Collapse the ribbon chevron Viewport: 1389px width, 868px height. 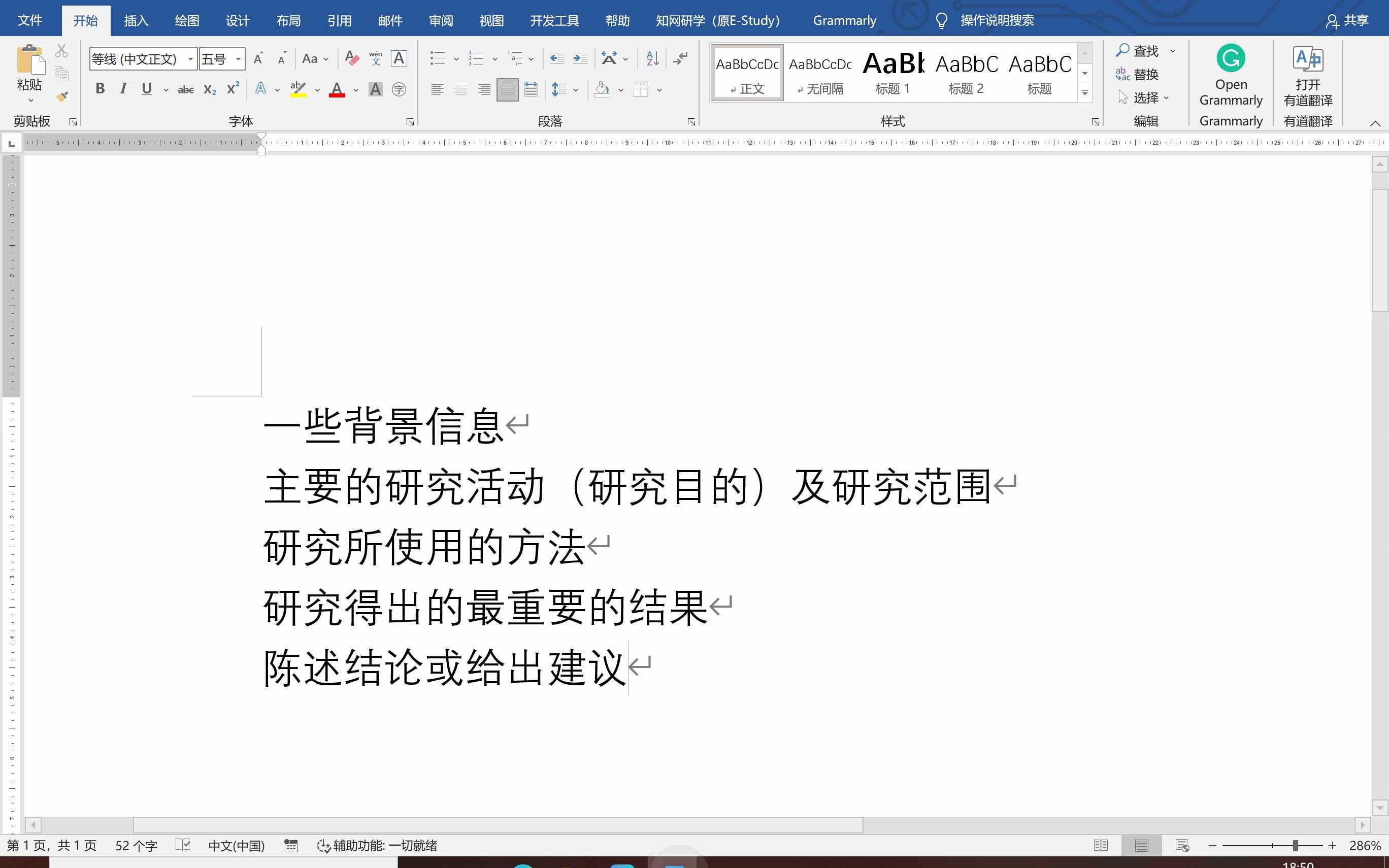[x=1375, y=123]
